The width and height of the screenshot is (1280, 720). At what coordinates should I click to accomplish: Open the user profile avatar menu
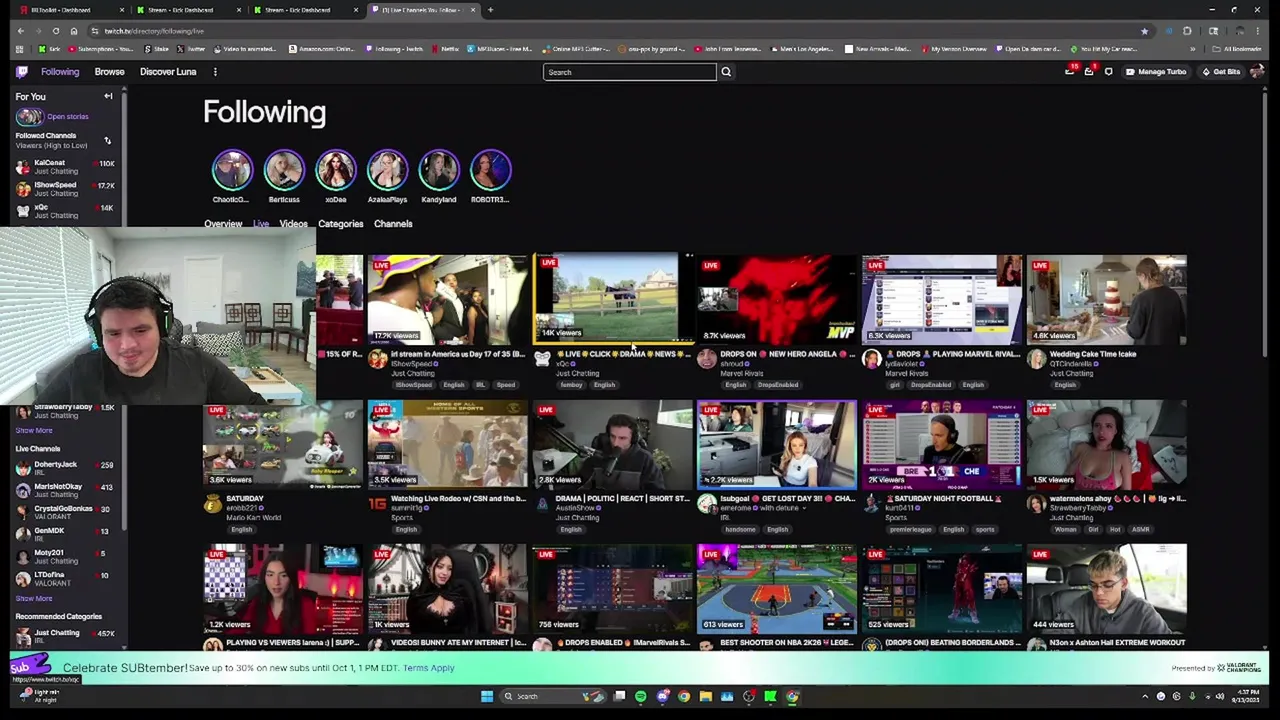pyautogui.click(x=1257, y=72)
